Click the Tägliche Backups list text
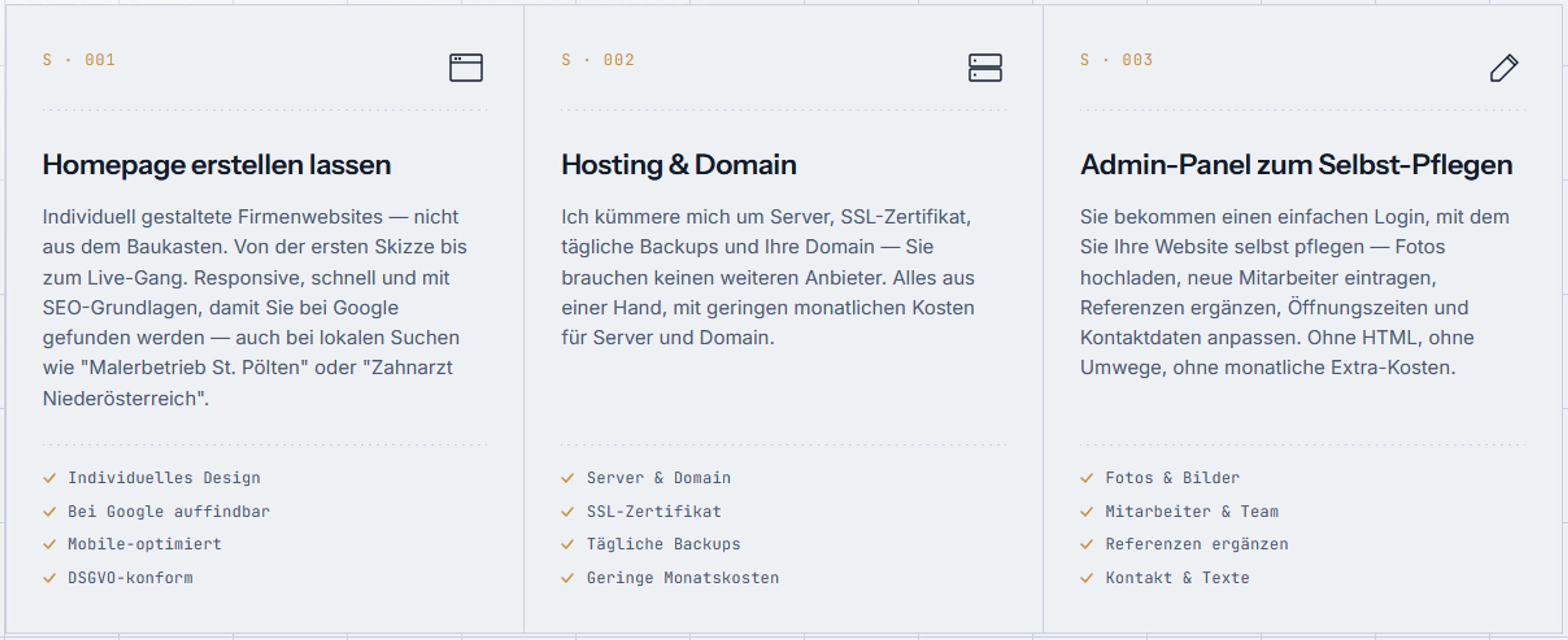 point(664,544)
